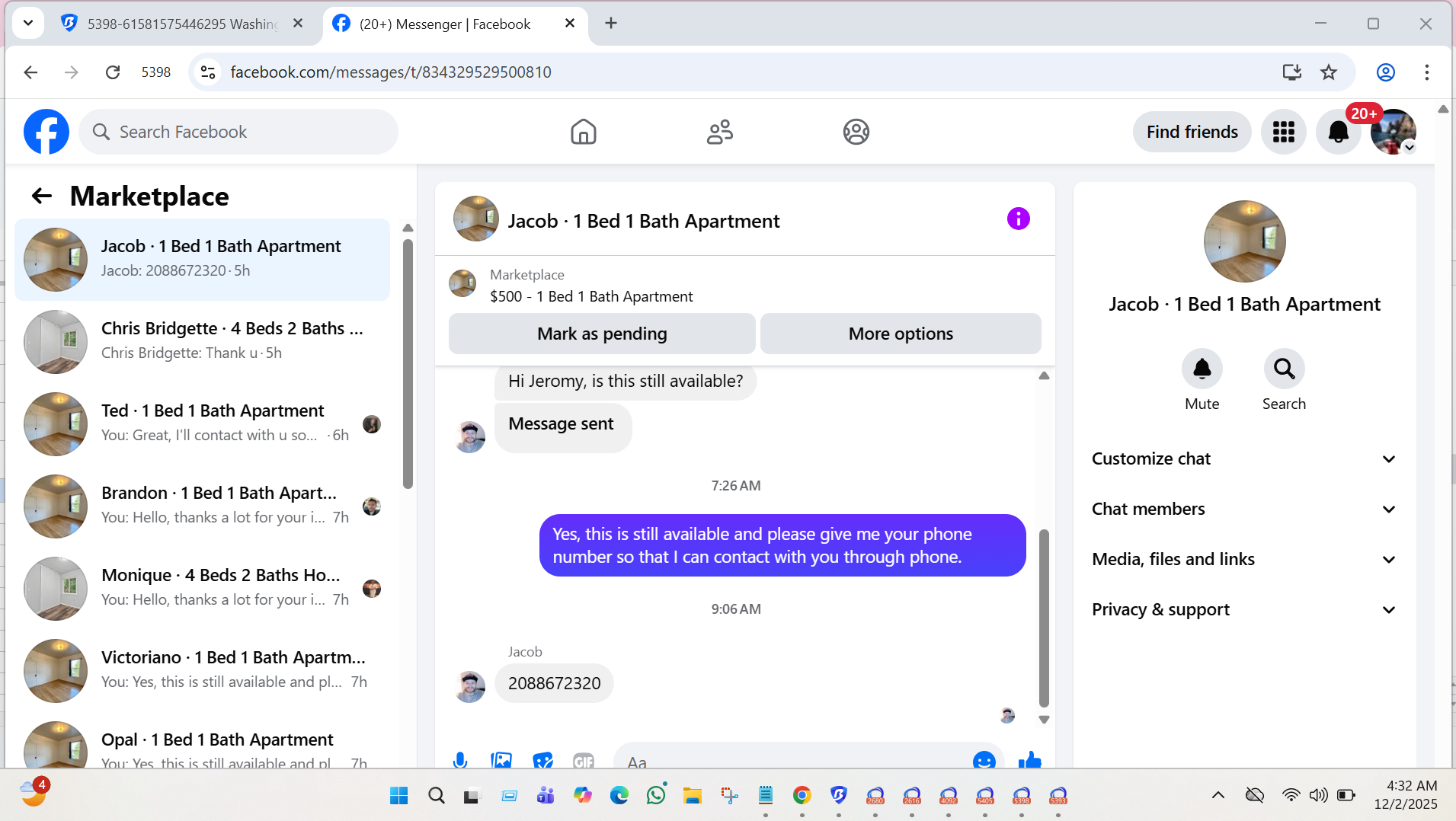
Task: Click Find friends button
Action: (1192, 132)
